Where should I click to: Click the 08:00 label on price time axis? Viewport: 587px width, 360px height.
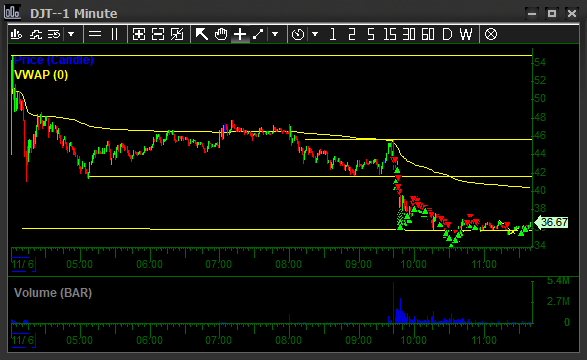click(288, 264)
